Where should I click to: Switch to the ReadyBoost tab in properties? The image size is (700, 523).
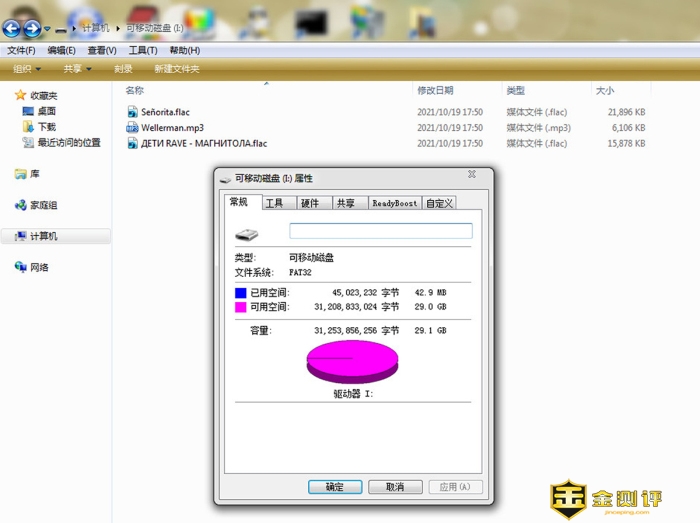pos(394,203)
